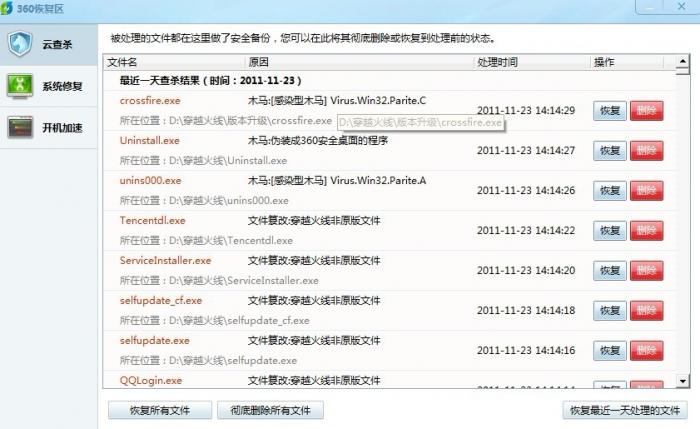Open the 云查杀 tab
This screenshot has width=700, height=429.
[49, 45]
